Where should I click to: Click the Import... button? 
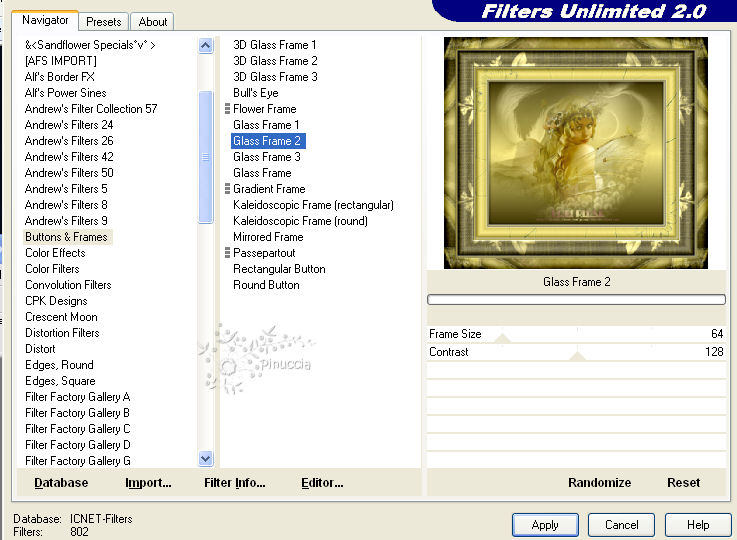click(x=148, y=483)
